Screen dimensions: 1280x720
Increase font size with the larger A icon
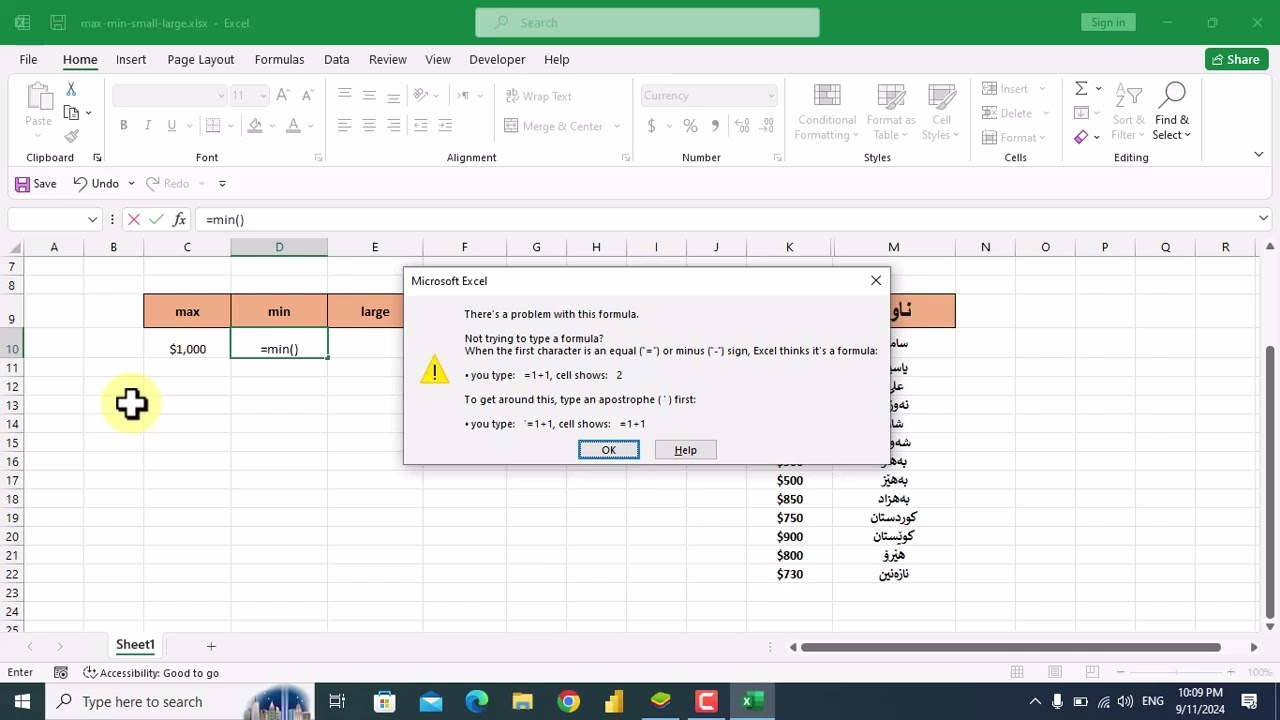283,96
